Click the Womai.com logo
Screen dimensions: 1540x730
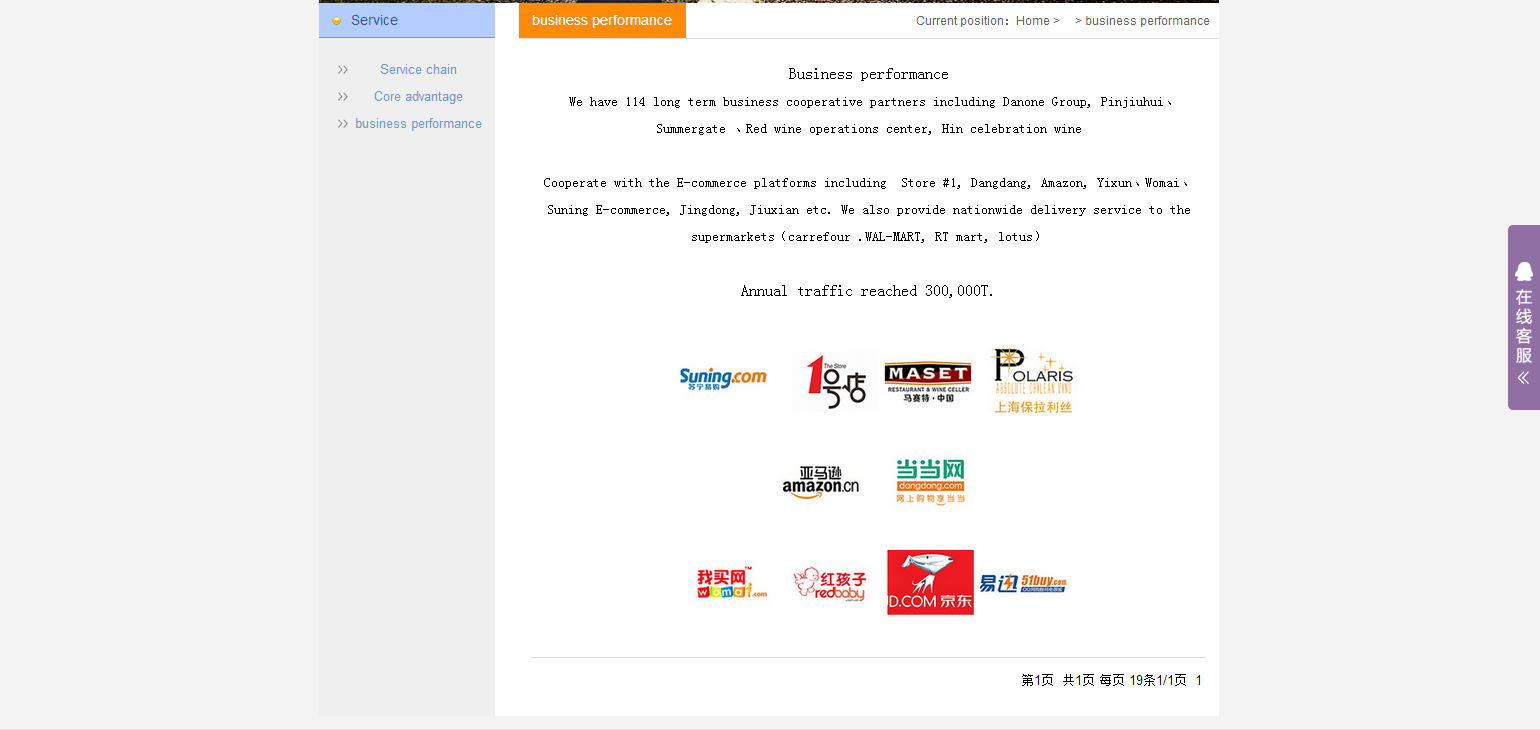(x=732, y=582)
